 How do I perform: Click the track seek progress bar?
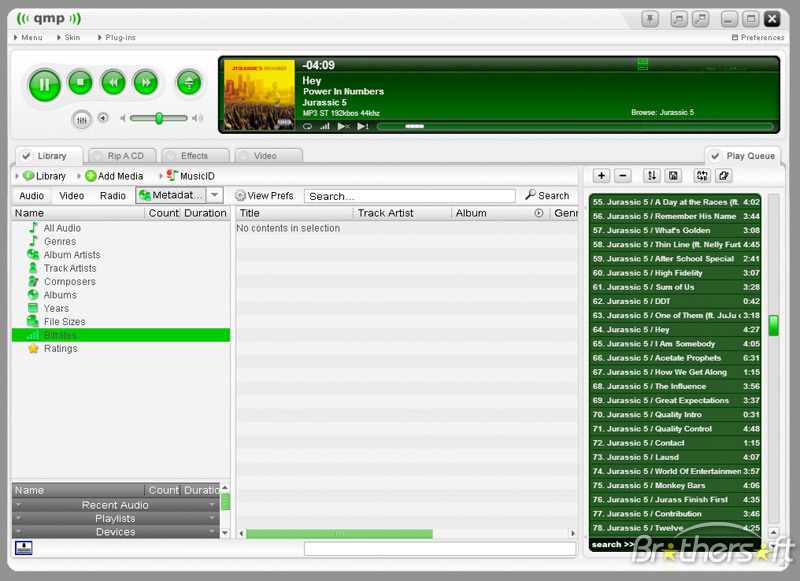[575, 127]
